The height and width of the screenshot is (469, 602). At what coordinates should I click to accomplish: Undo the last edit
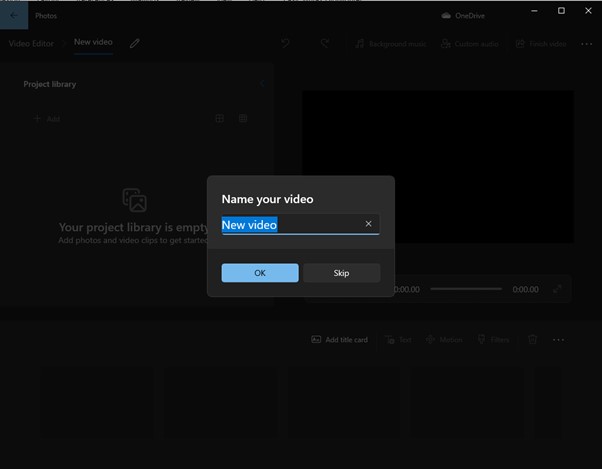point(285,43)
